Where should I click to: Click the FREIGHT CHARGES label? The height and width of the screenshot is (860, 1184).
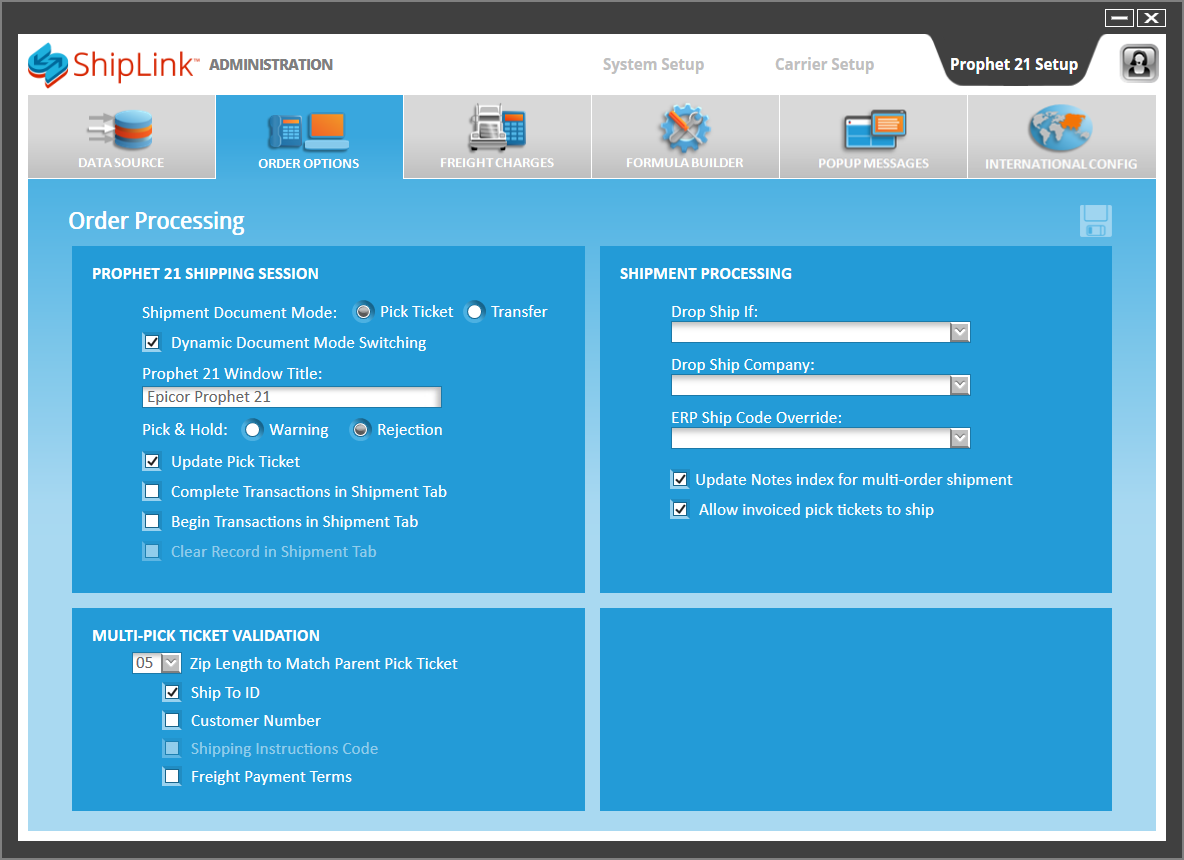point(497,163)
